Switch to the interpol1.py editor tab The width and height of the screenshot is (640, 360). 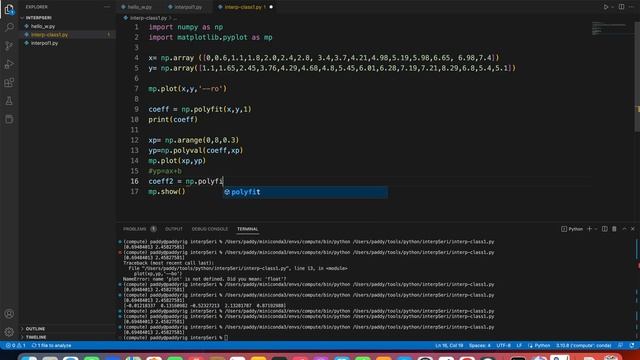click(x=187, y=7)
